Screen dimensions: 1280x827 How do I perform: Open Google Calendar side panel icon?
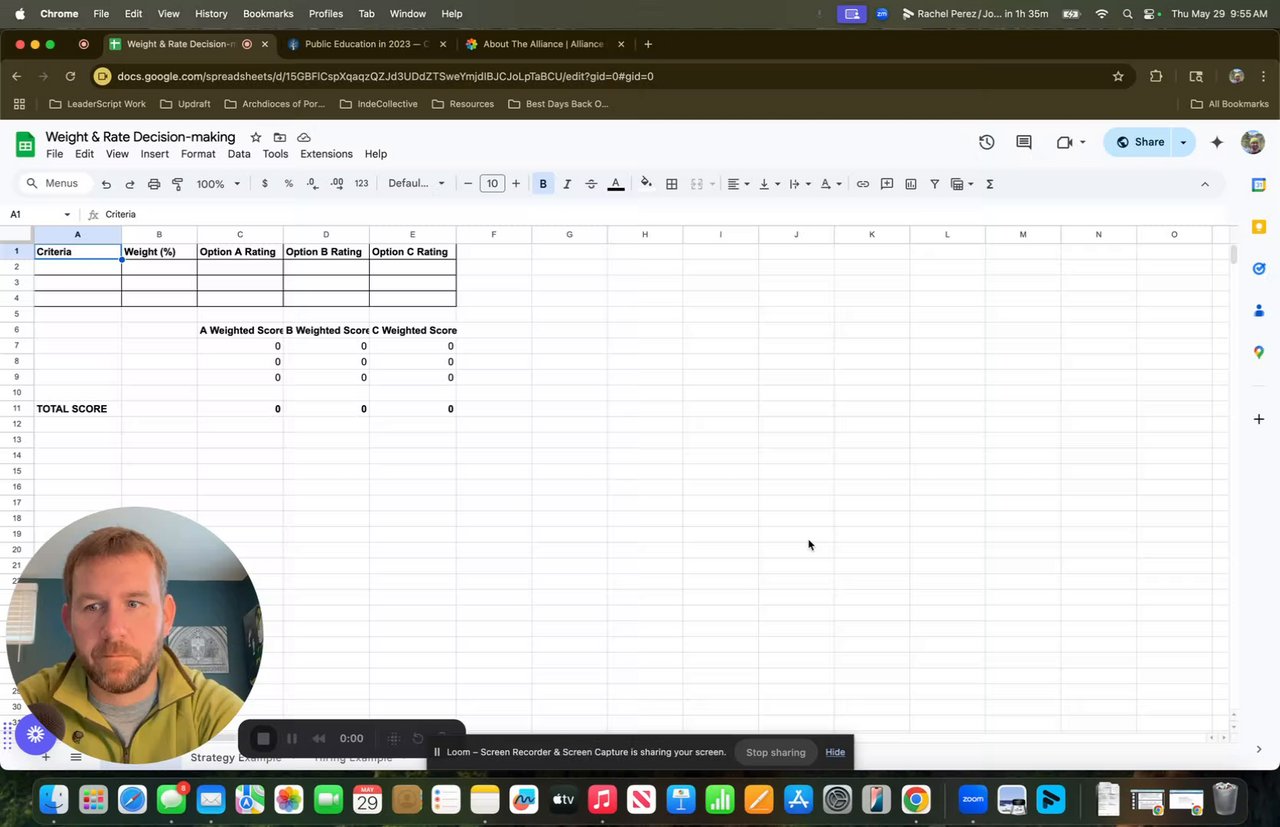tap(1259, 185)
